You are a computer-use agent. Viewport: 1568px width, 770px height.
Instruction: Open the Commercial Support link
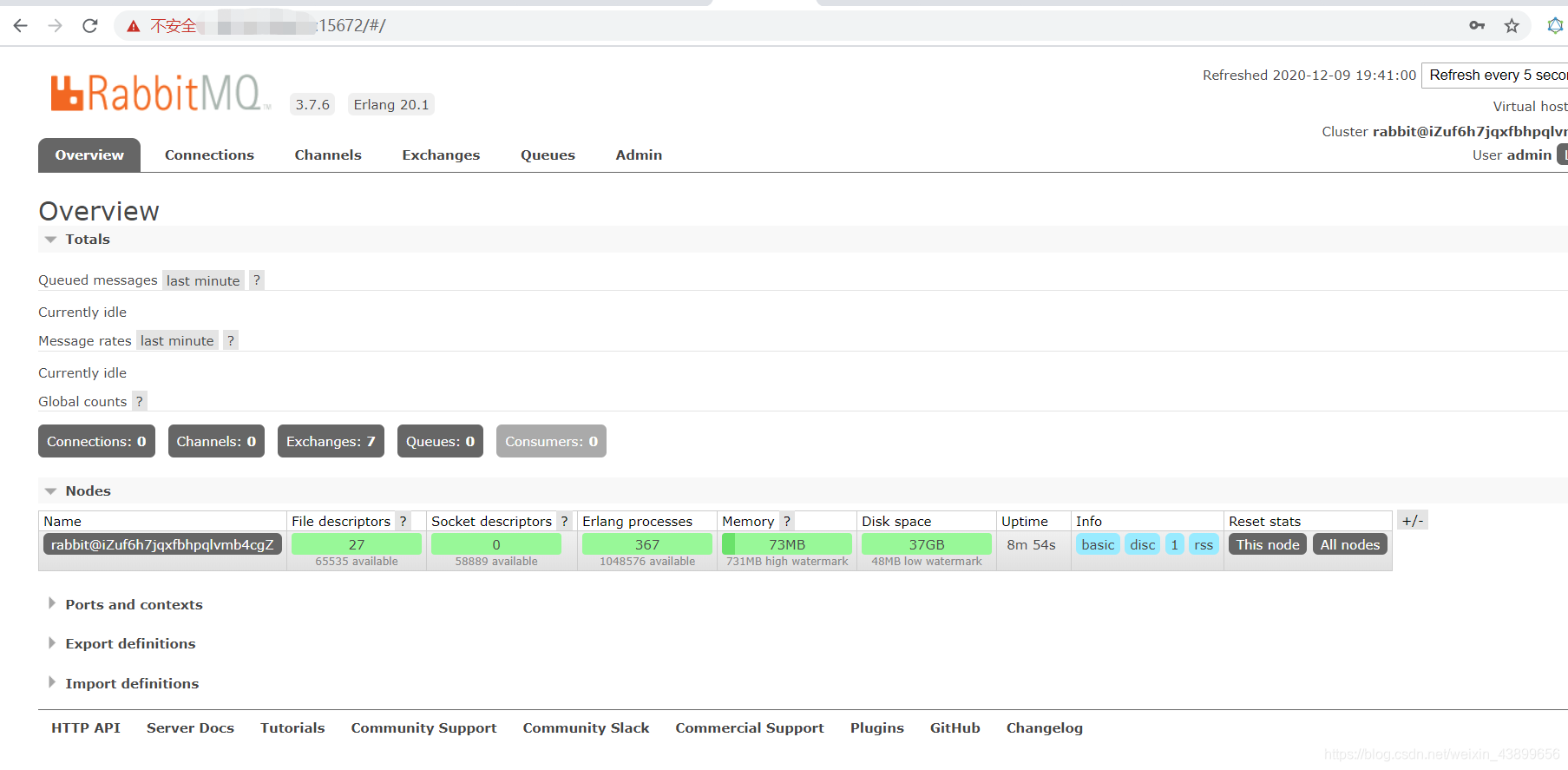[750, 727]
